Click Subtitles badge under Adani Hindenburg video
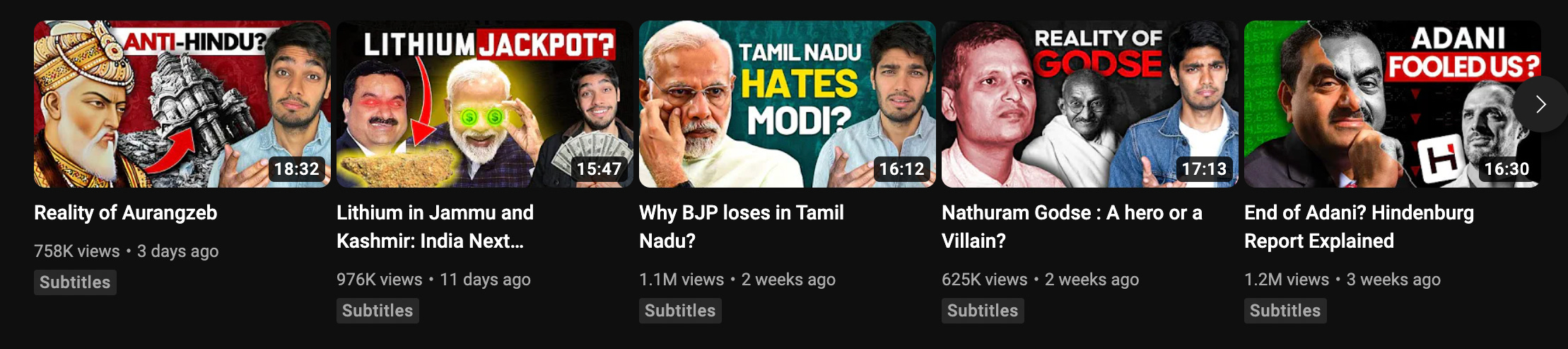Screen dimensions: 1568x349 click(x=1285, y=311)
